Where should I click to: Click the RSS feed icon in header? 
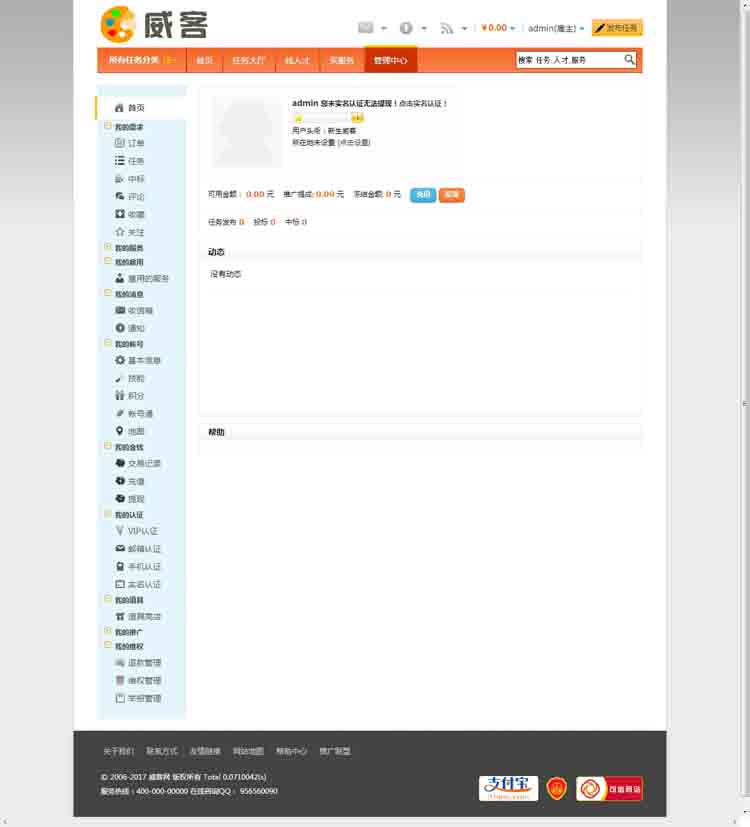coord(447,28)
